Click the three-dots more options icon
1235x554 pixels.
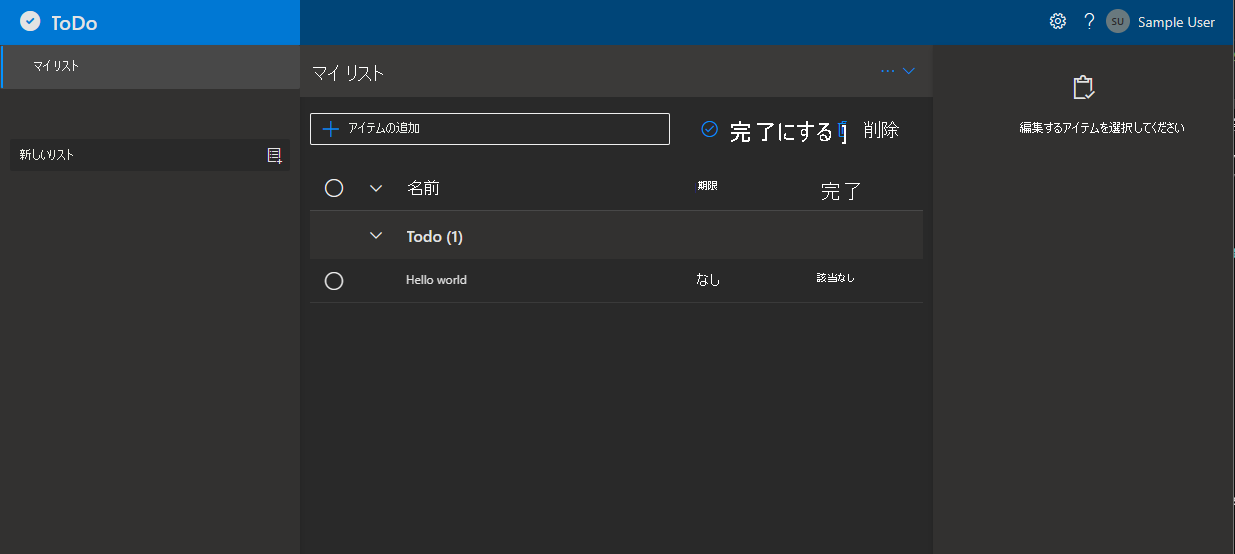(x=887, y=71)
